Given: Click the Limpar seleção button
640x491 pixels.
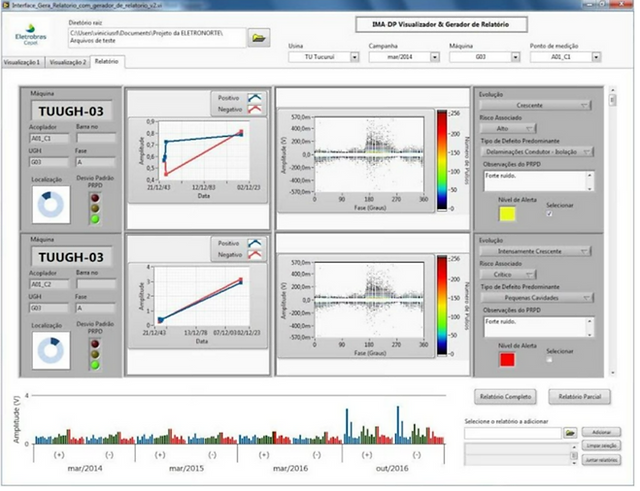Looking at the screenshot, I should [601, 446].
